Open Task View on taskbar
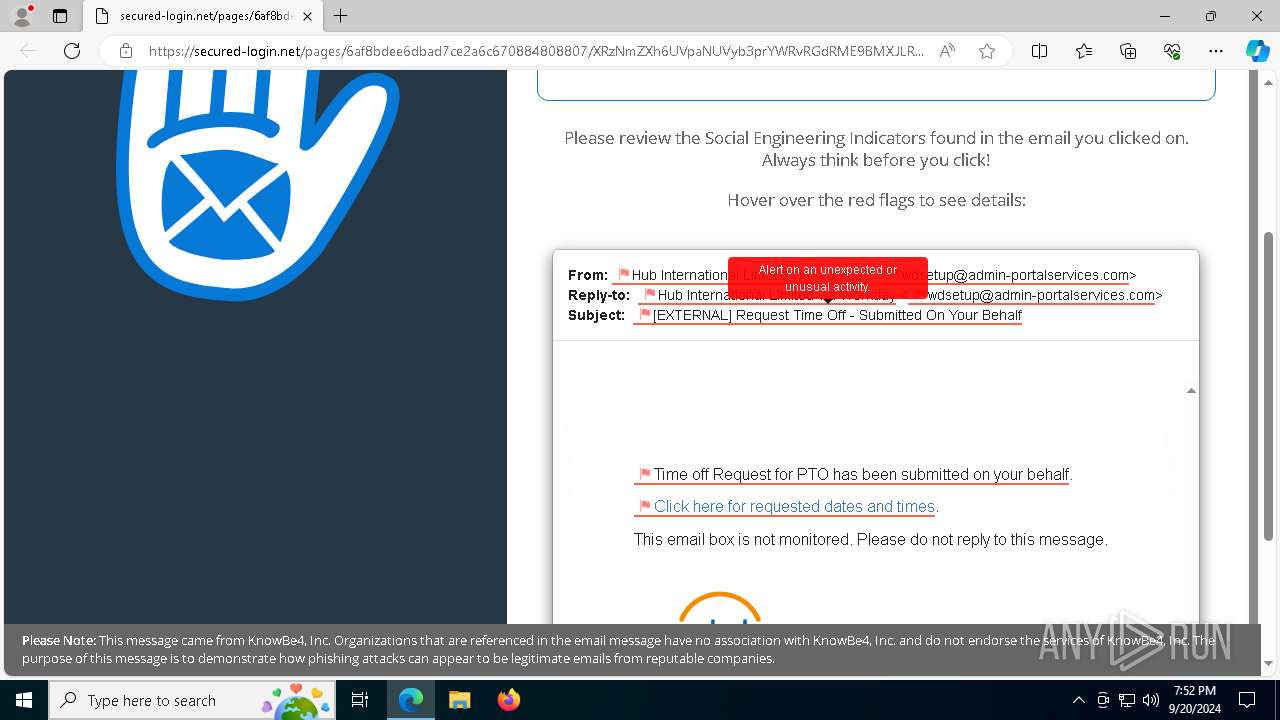Screen dimensions: 1280x720 (x=361, y=700)
